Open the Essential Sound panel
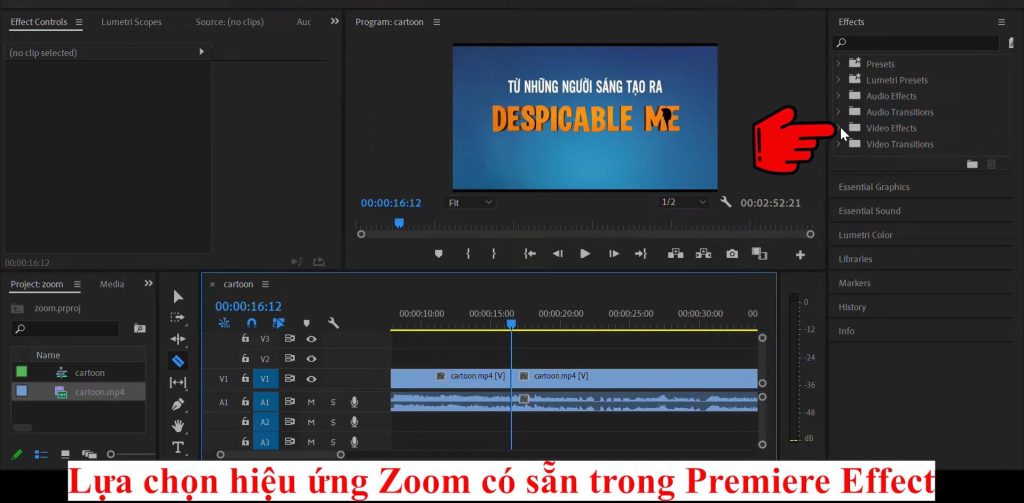The image size is (1024, 503). coord(869,211)
